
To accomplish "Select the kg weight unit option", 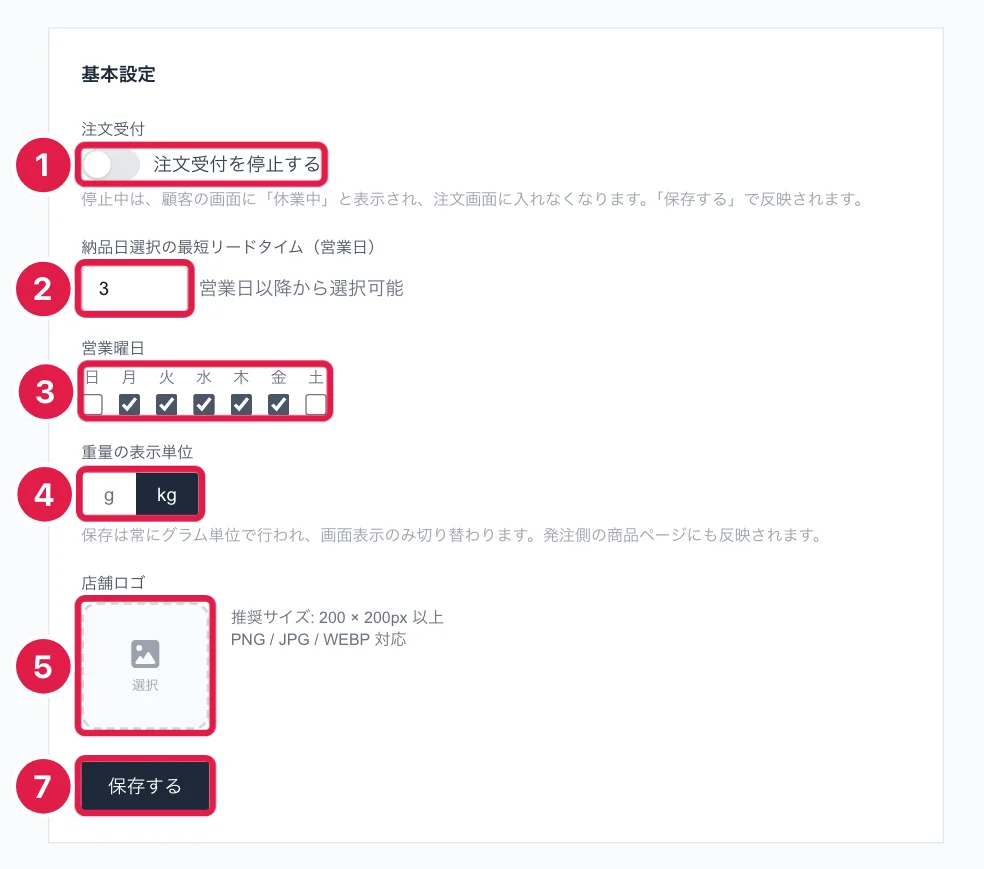I will pyautogui.click(x=167, y=494).
